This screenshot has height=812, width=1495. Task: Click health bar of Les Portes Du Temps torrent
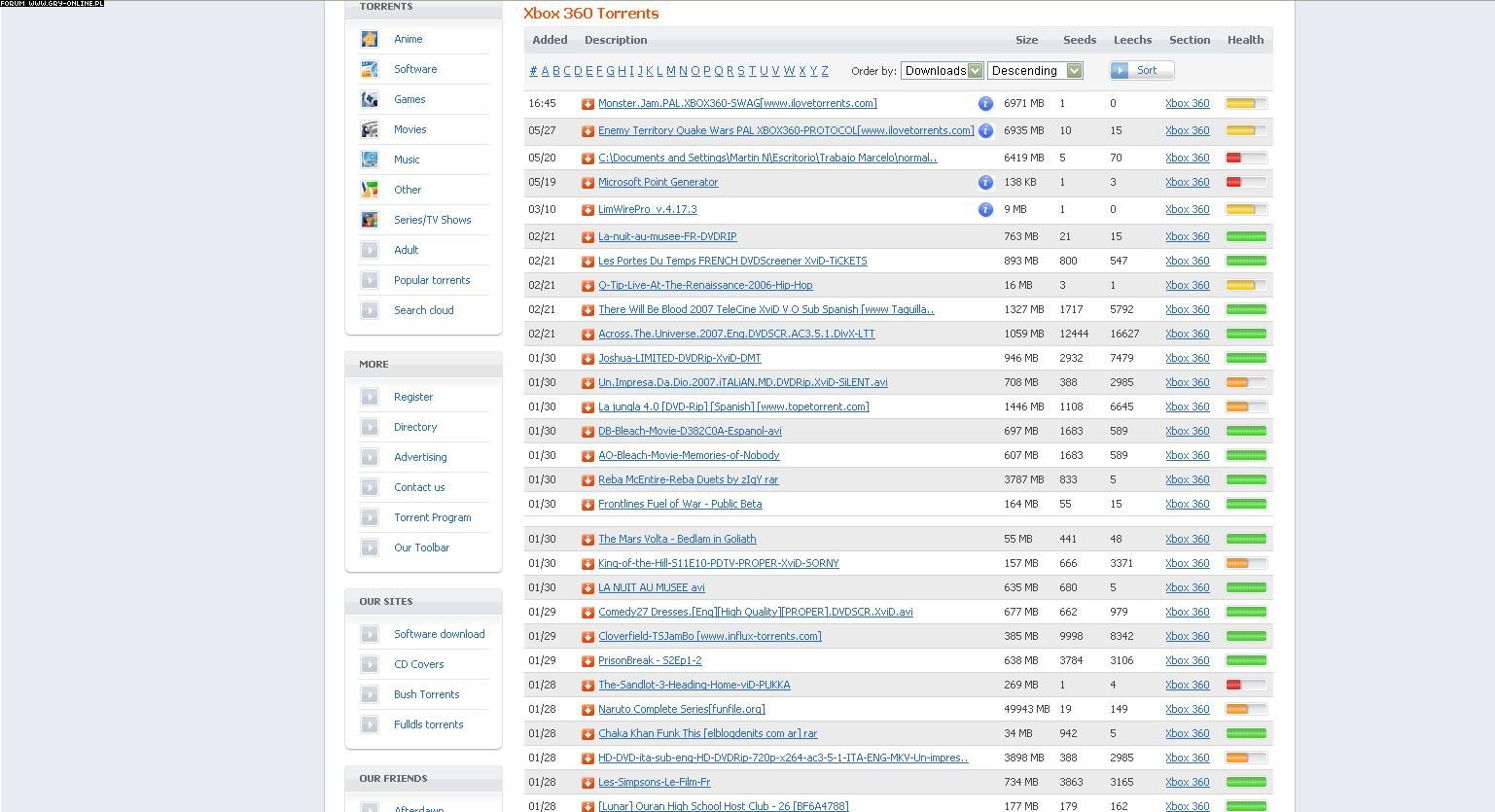coord(1246,261)
